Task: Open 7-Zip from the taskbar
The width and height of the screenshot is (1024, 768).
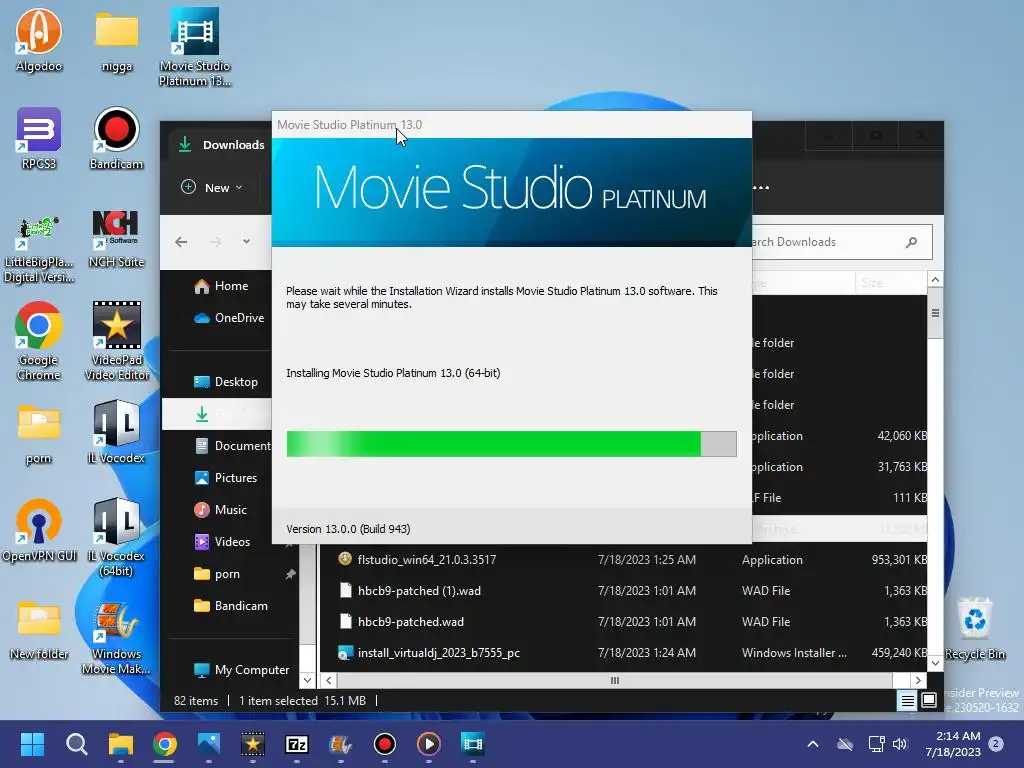Action: tap(296, 744)
